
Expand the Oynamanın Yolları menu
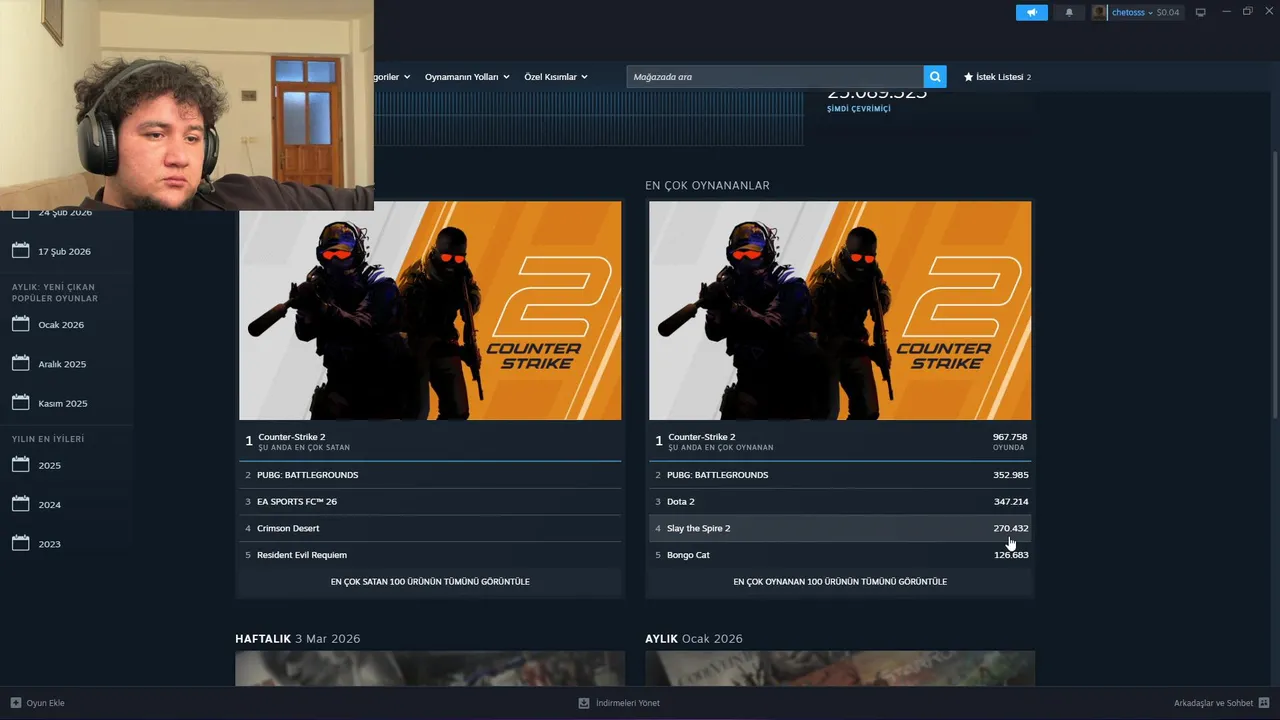click(x=467, y=77)
